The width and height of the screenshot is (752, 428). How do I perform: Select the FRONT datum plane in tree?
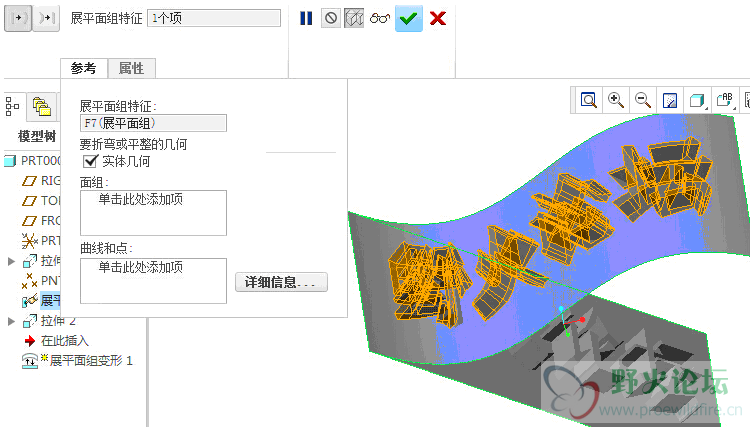(41, 221)
